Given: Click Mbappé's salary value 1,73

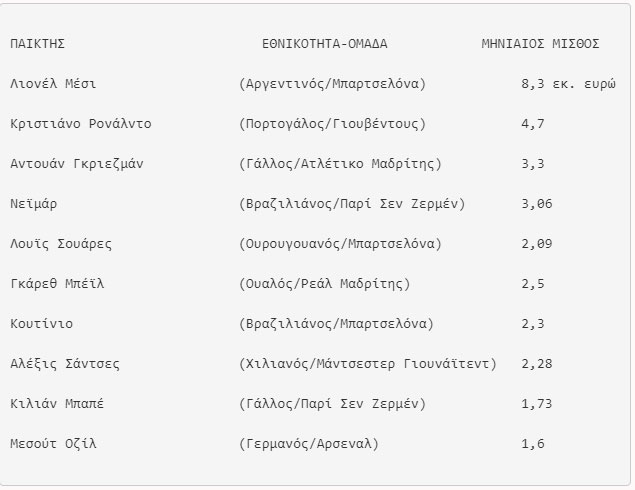Looking at the screenshot, I should coord(537,404).
